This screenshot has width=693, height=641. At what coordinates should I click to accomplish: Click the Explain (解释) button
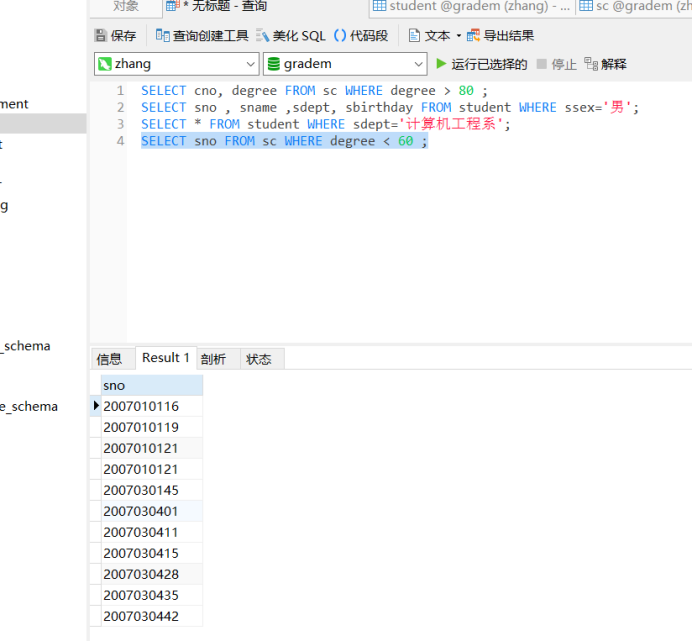pos(605,64)
